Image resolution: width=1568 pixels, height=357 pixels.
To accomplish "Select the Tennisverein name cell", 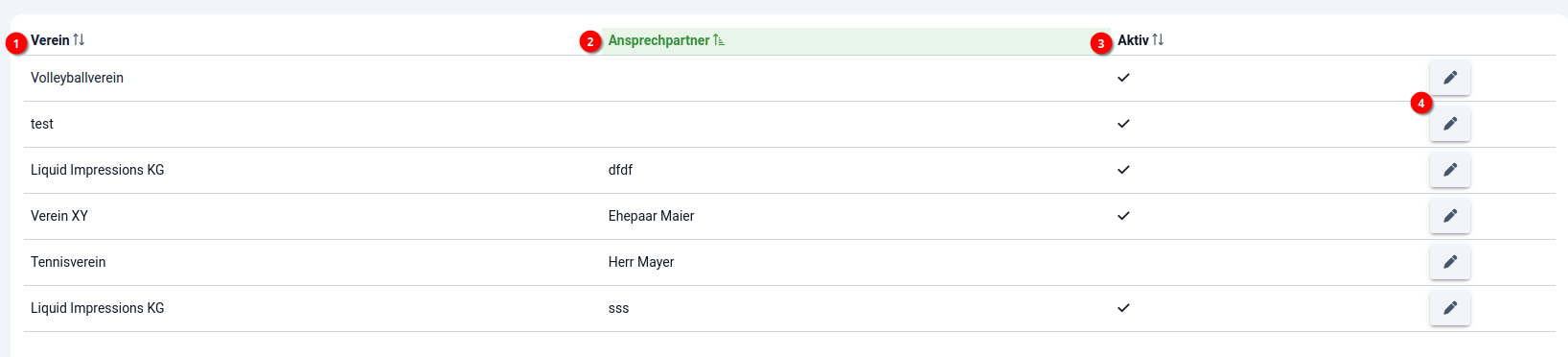I will pos(68,262).
